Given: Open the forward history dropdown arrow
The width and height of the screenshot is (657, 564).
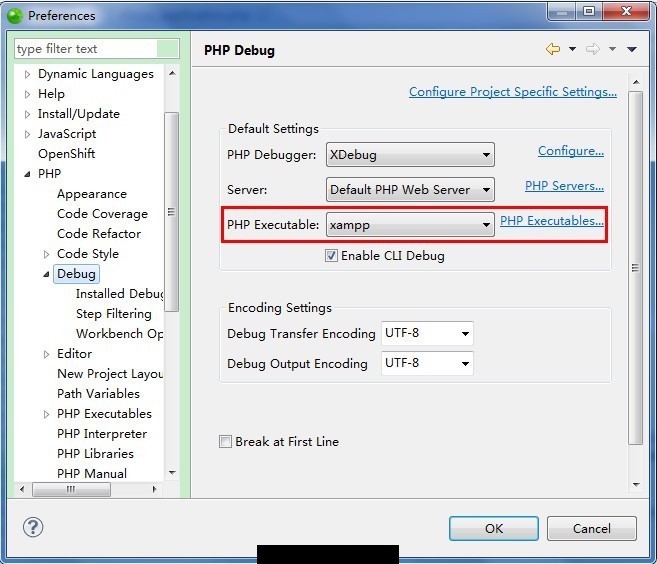Looking at the screenshot, I should pyautogui.click(x=612, y=49).
